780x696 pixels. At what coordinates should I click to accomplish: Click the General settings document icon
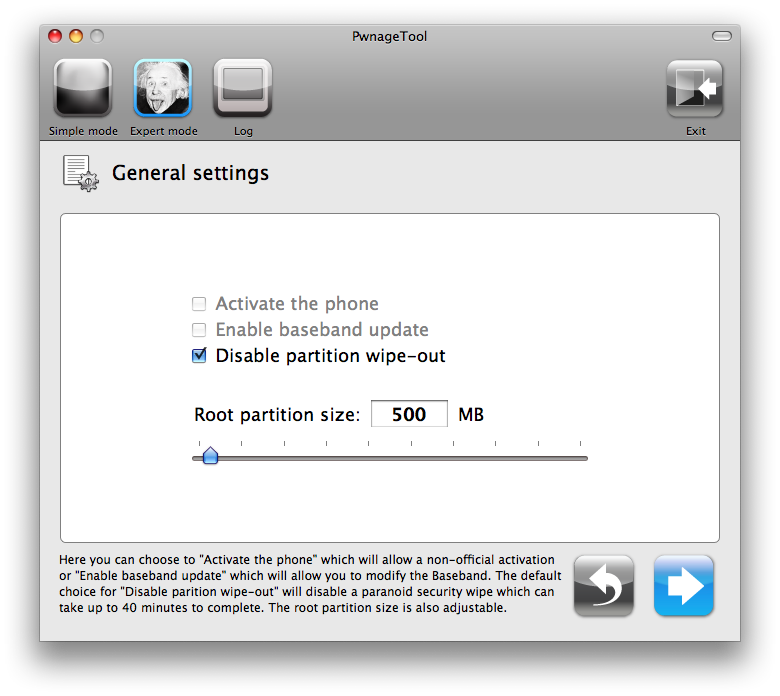pos(81,173)
